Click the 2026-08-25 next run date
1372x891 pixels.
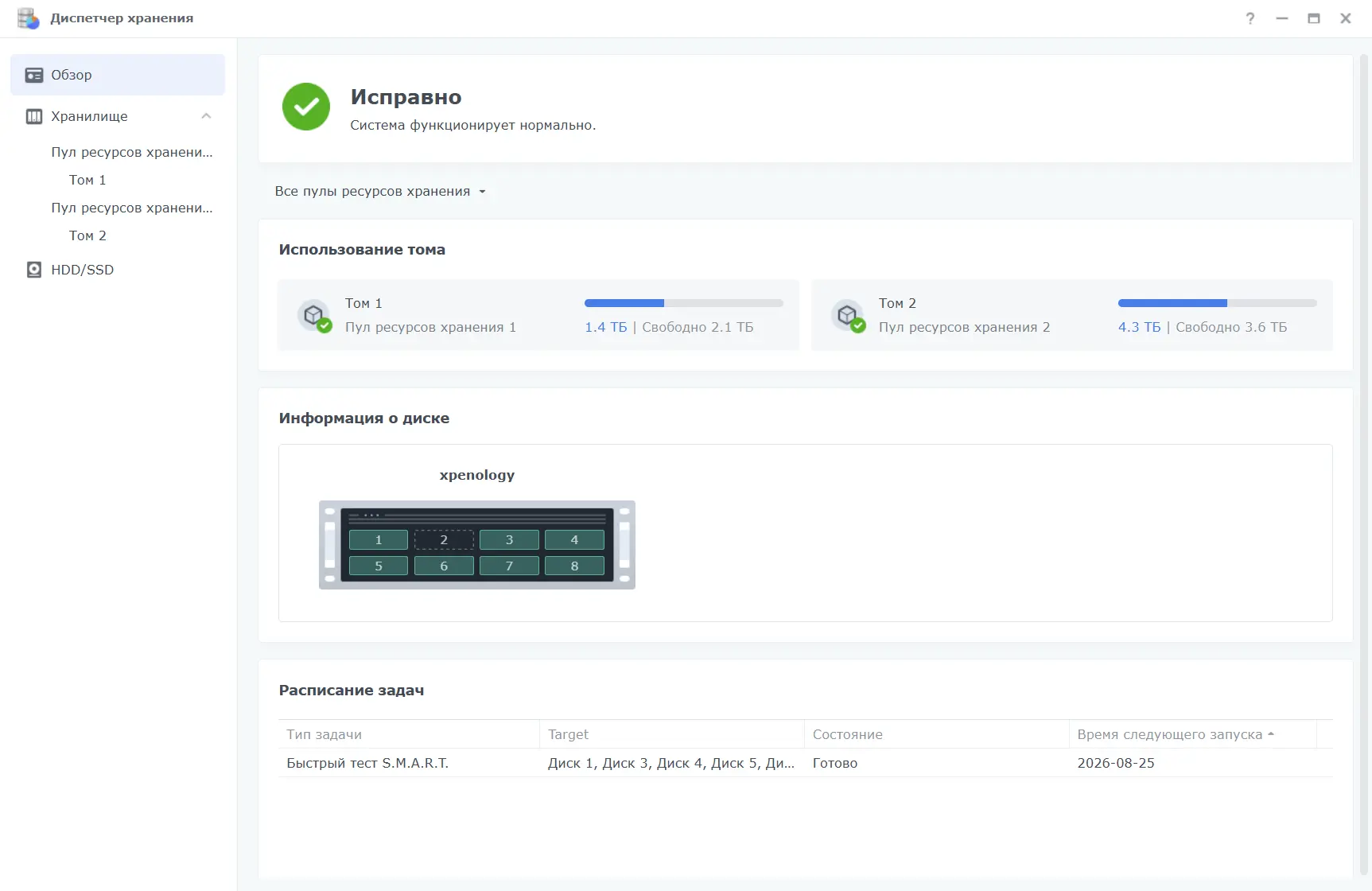click(x=1116, y=763)
